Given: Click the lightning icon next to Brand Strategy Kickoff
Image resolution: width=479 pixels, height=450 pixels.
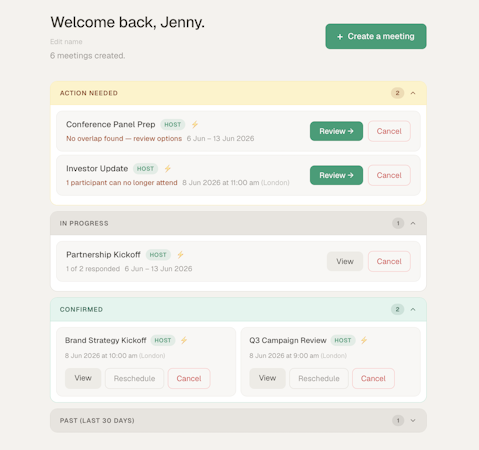Looking at the screenshot, I should point(184,340).
